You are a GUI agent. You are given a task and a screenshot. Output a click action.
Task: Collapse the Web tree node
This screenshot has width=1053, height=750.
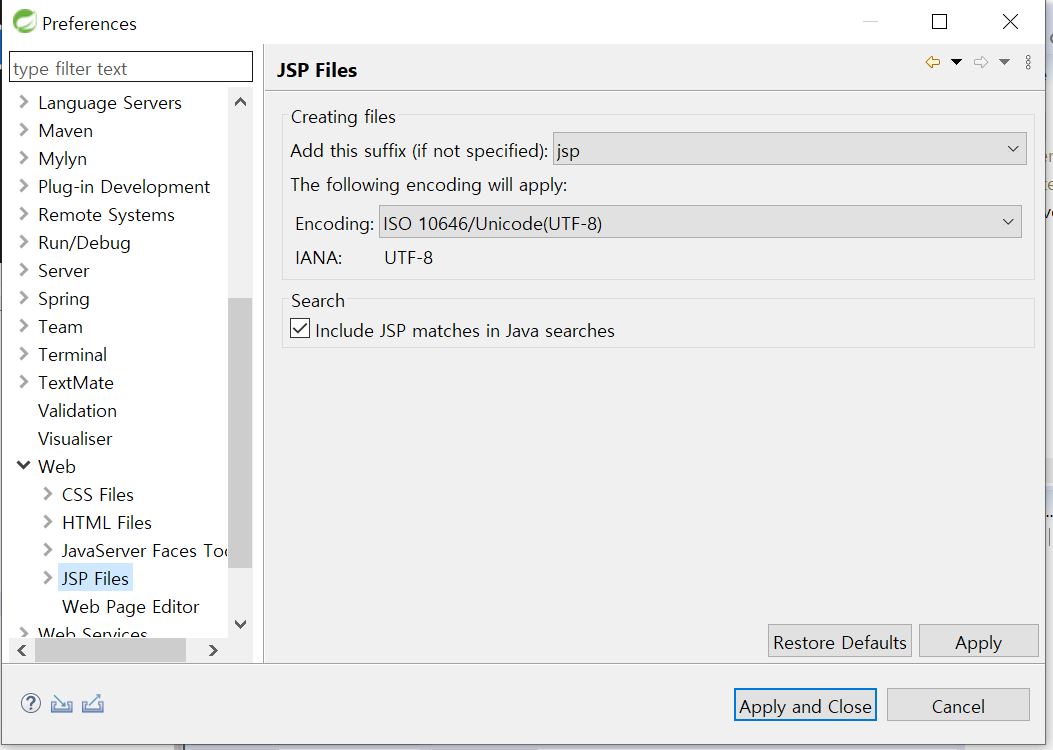(24, 465)
